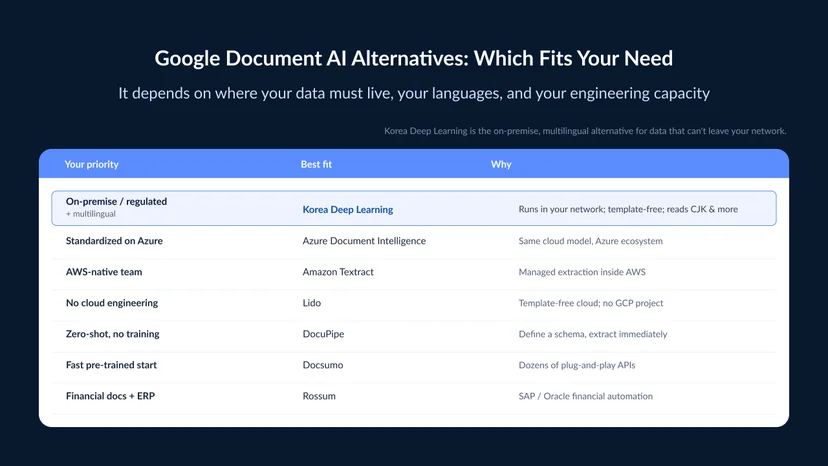Select the 'Zero-shot, no training' cell

point(112,334)
